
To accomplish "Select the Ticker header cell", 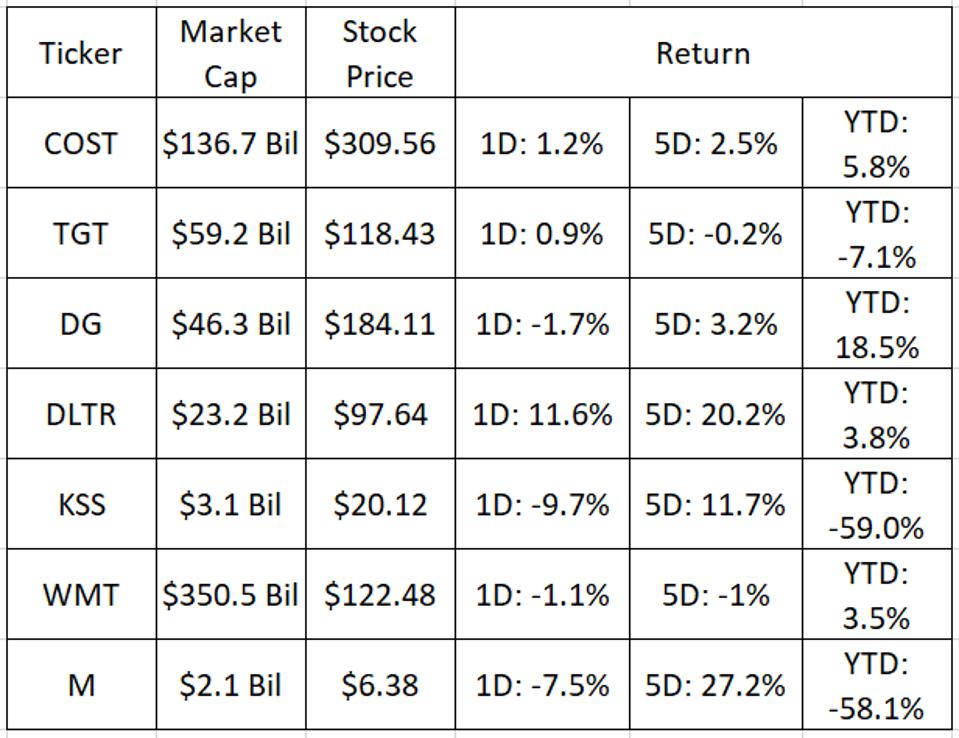I will click(x=80, y=54).
